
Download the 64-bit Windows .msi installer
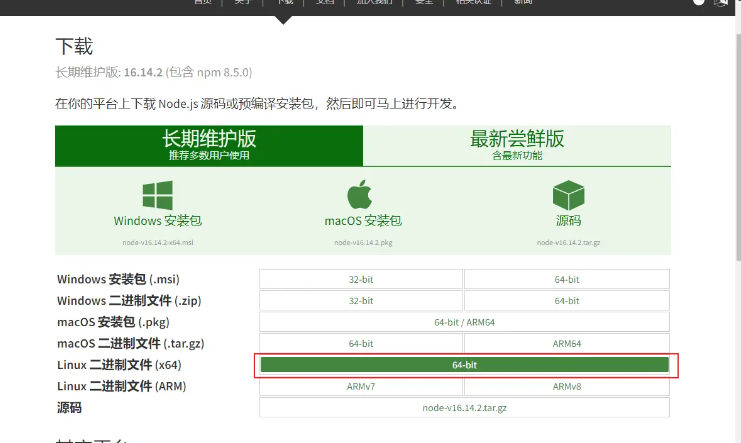[x=567, y=279]
